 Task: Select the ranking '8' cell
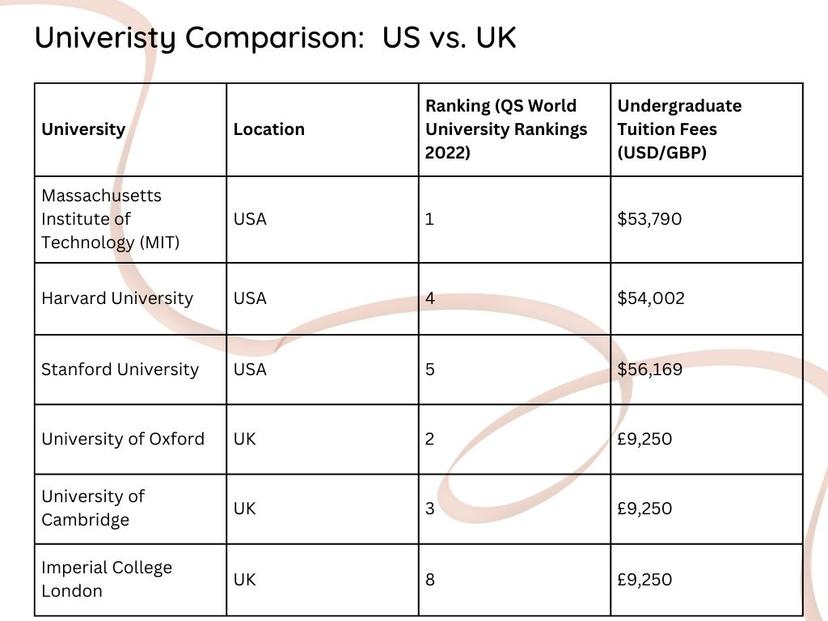pyautogui.click(x=515, y=580)
